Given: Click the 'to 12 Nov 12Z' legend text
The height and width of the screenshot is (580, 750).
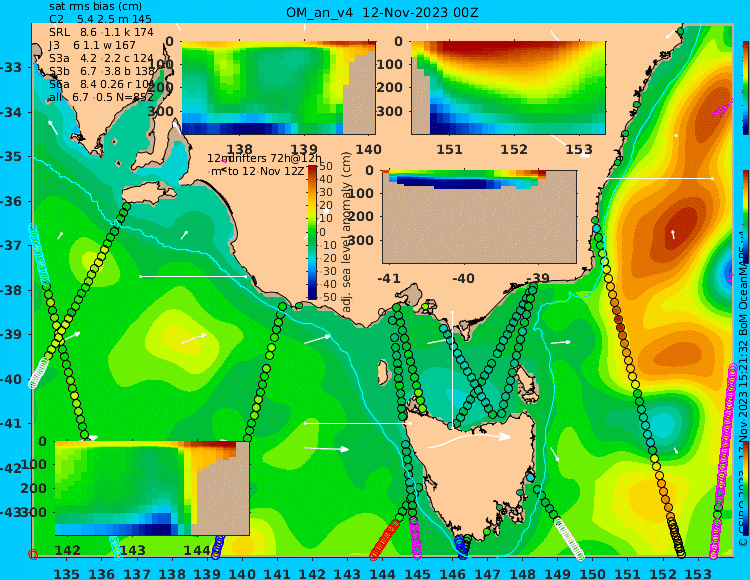Looking at the screenshot, I should (265, 171).
